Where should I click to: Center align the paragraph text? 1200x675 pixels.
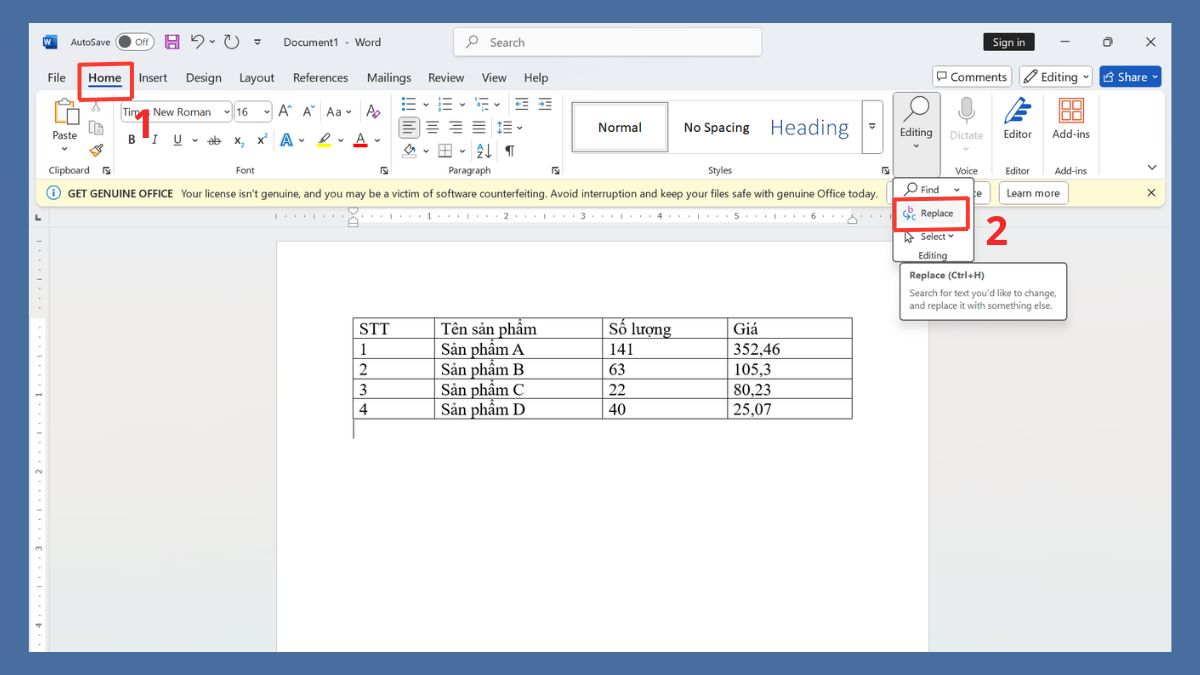point(432,127)
